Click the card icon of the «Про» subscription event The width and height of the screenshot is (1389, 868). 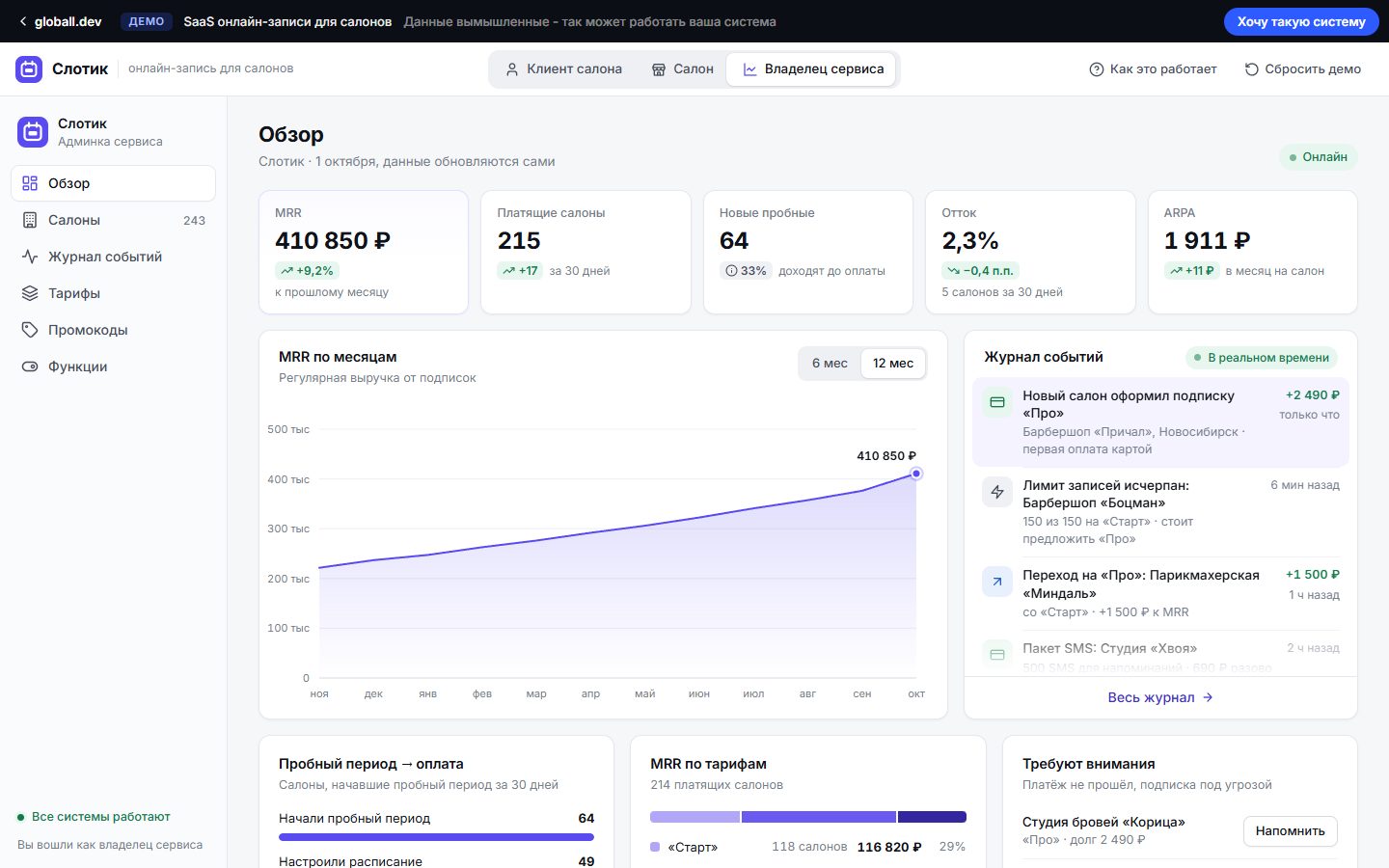click(997, 402)
